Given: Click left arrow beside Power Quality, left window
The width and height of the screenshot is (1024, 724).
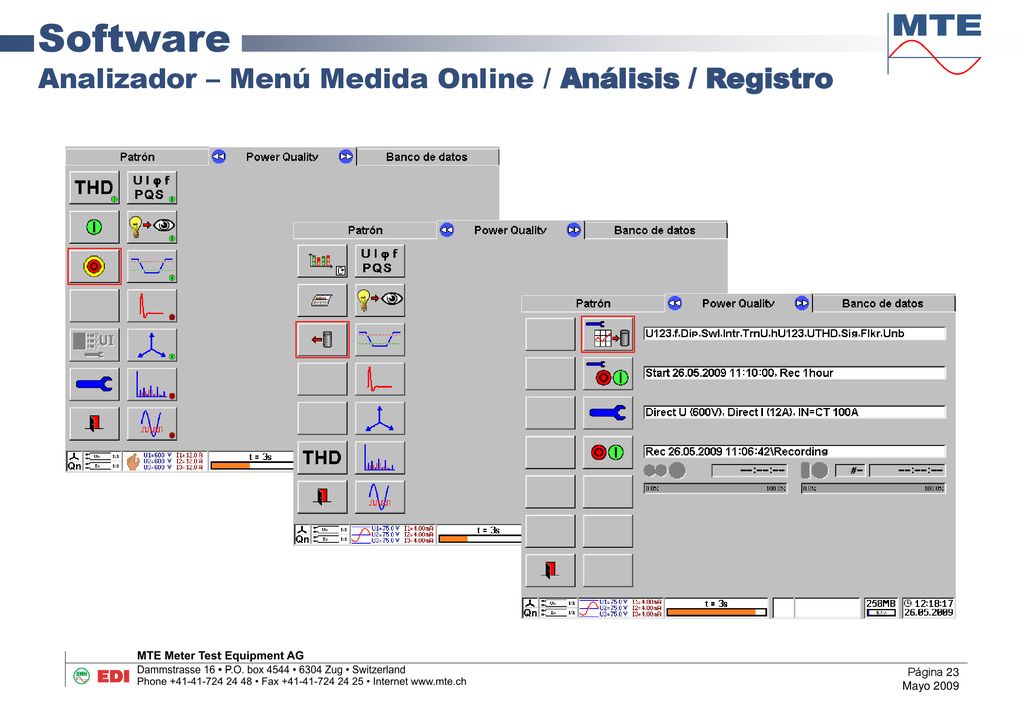Looking at the screenshot, I should click(219, 157).
